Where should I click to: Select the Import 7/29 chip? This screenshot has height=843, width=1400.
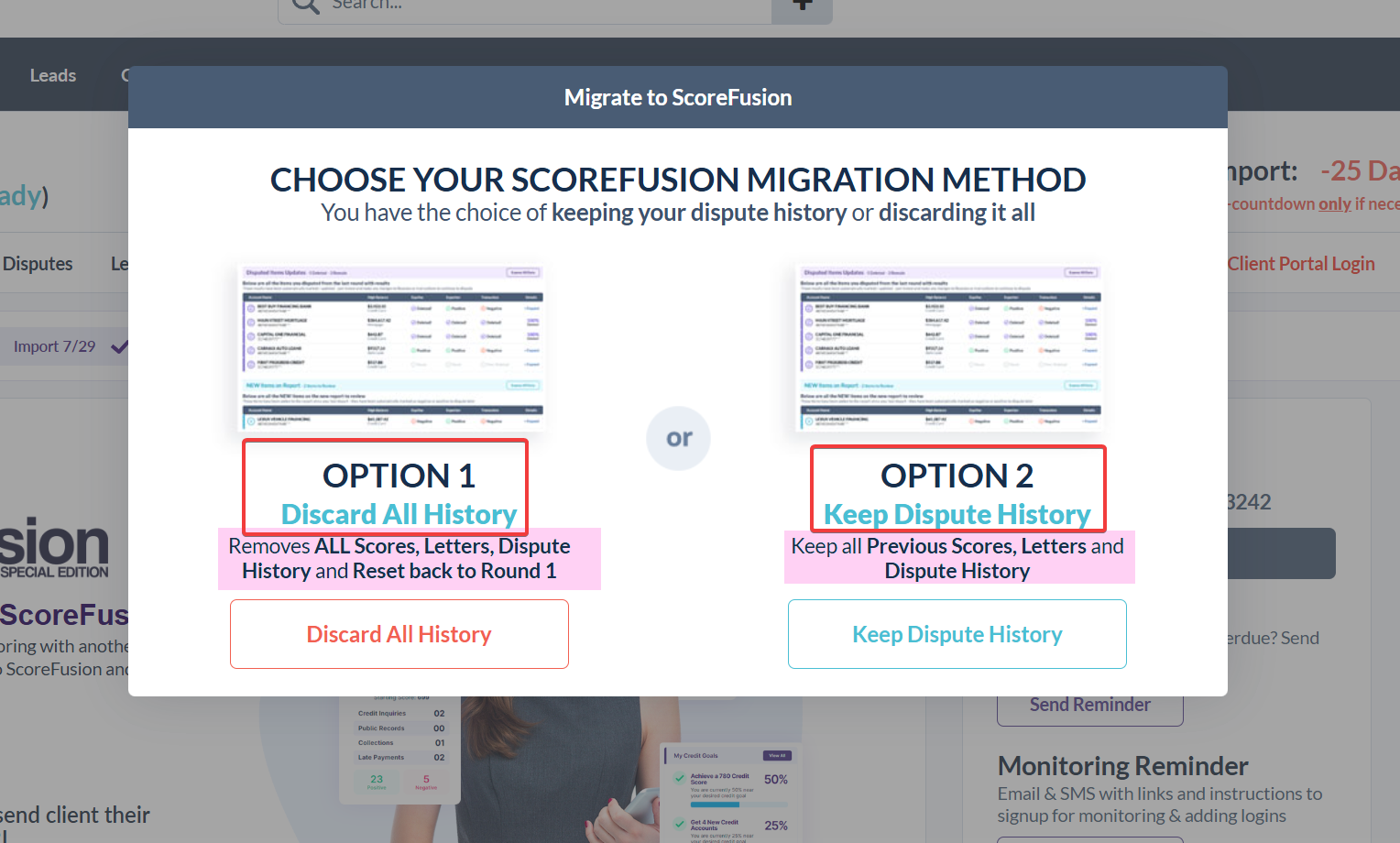pos(64,346)
